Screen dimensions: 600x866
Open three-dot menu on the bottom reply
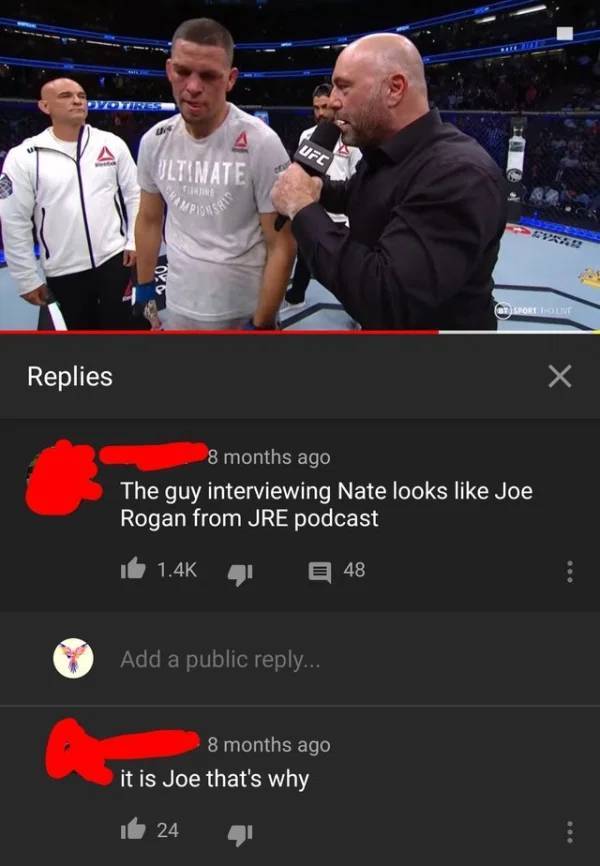click(x=570, y=832)
